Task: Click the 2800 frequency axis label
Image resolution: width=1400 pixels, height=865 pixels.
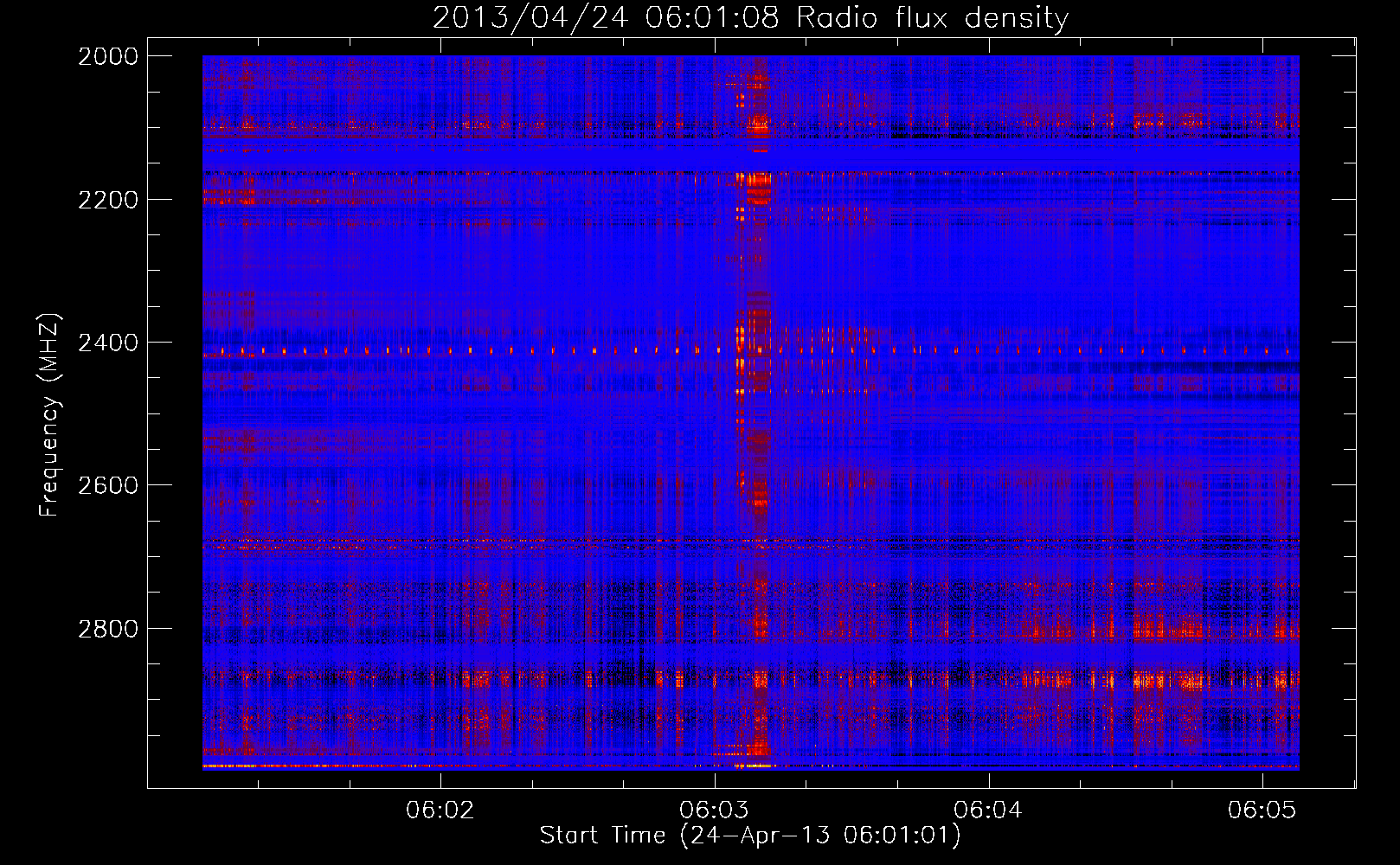Action: 108,629
